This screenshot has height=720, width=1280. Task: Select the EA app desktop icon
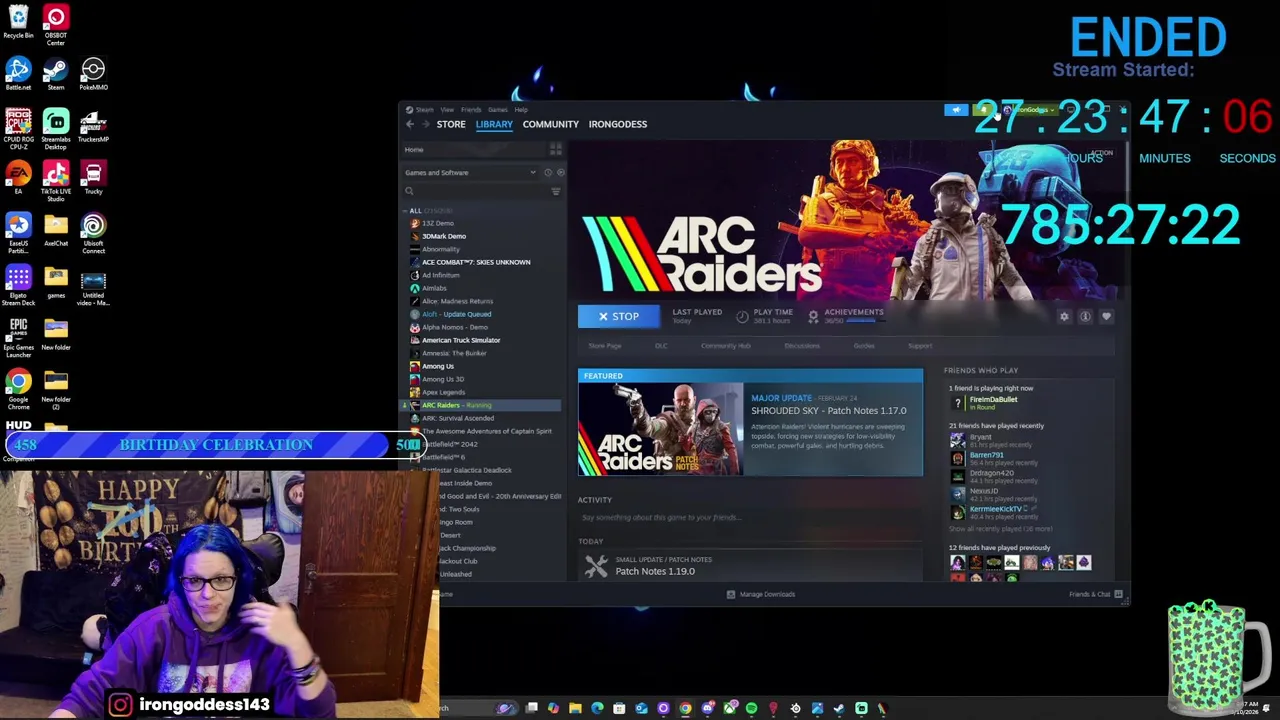click(18, 177)
